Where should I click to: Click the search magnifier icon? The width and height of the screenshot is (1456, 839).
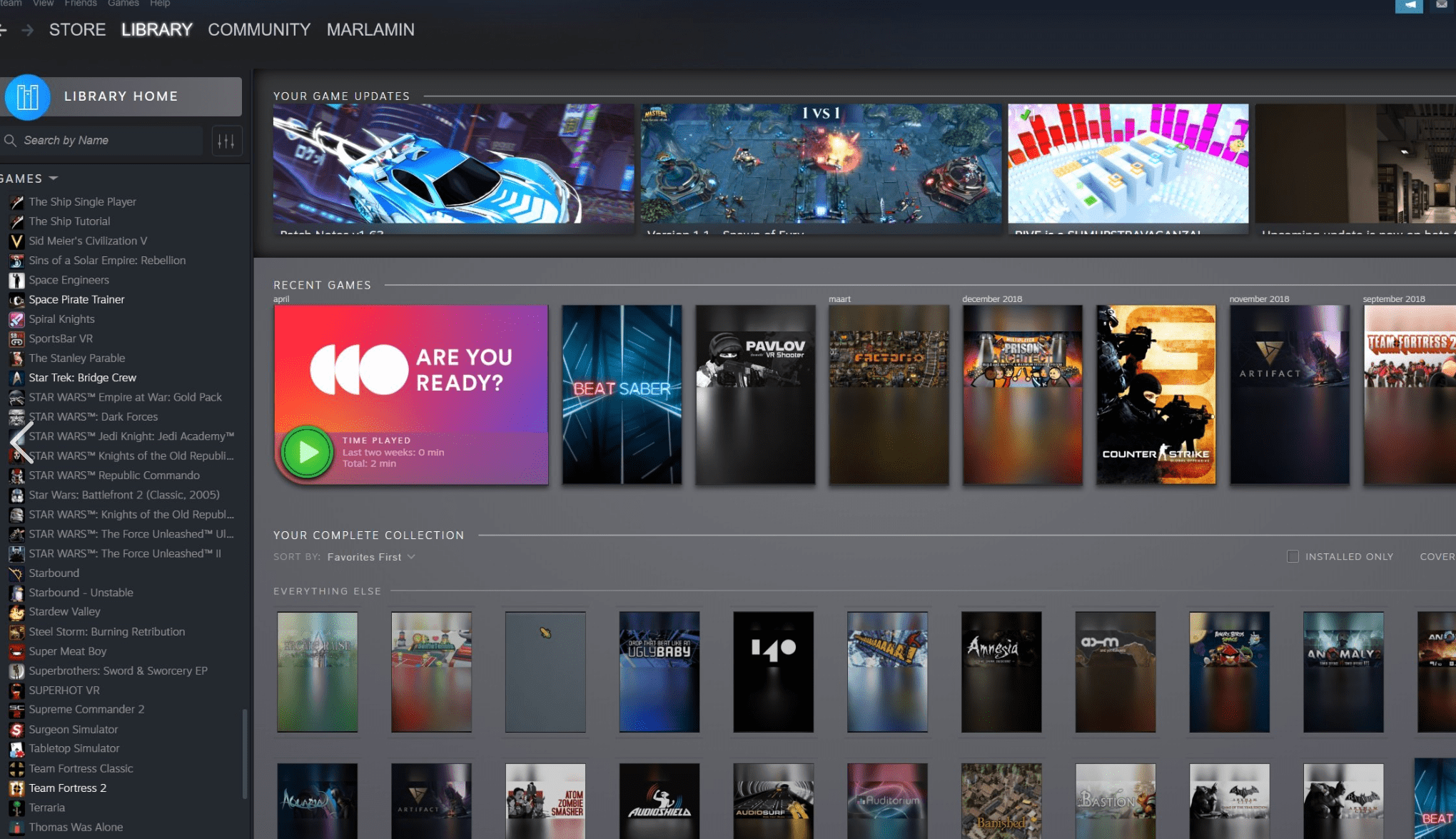(x=10, y=141)
